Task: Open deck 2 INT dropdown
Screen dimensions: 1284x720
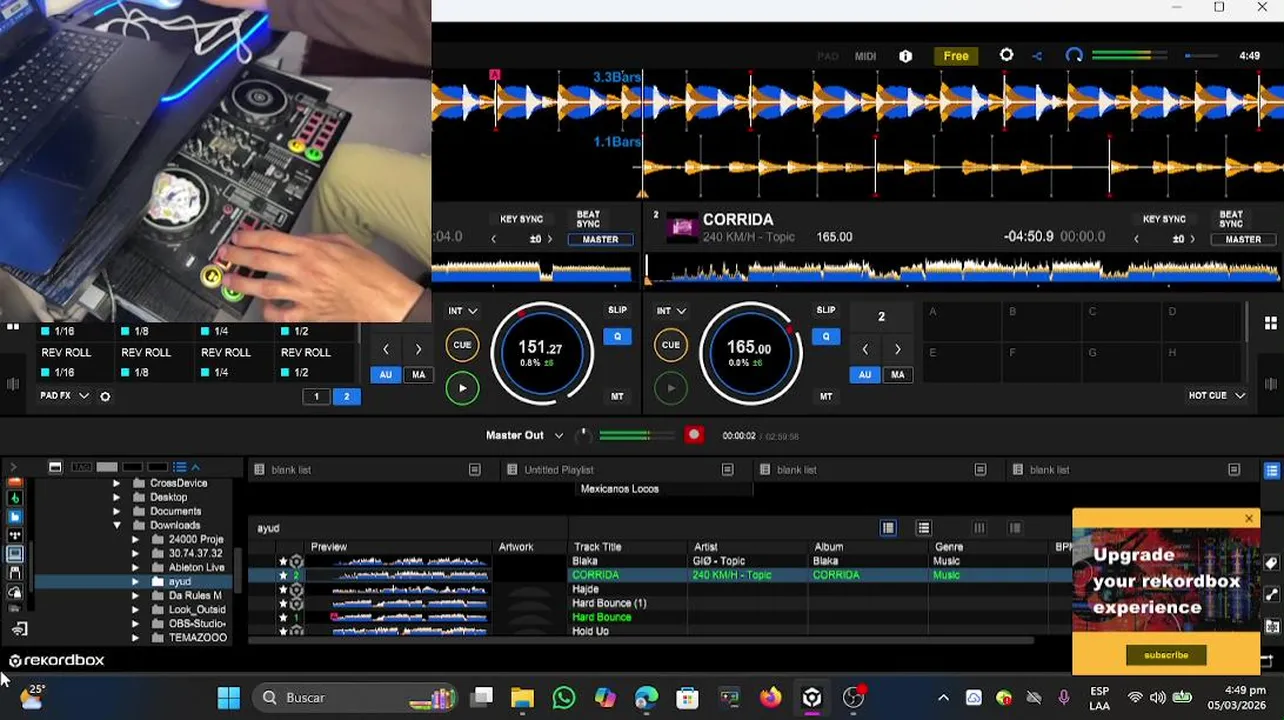Action: click(671, 311)
